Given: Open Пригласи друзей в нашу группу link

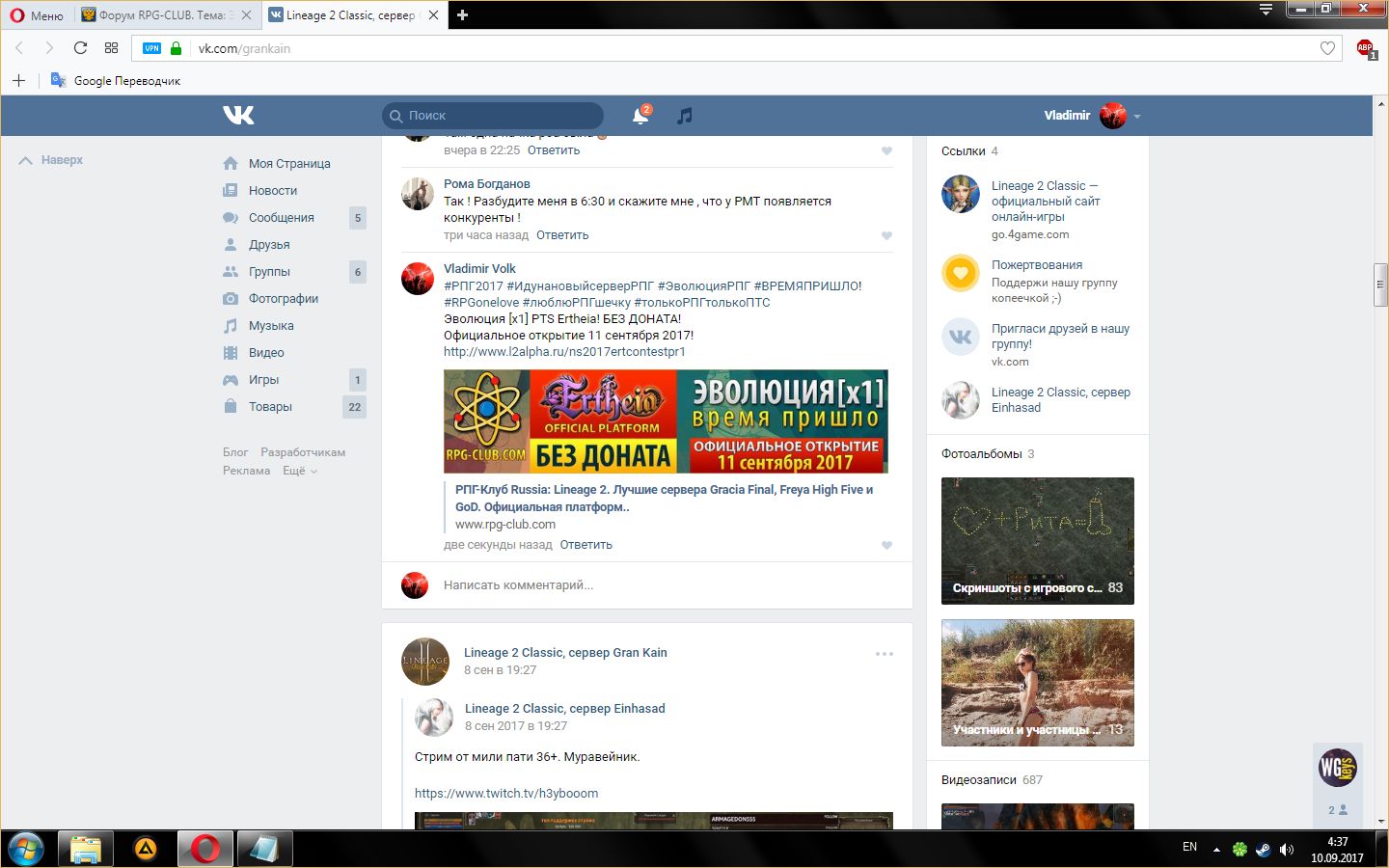Looking at the screenshot, I should [x=1060, y=337].
